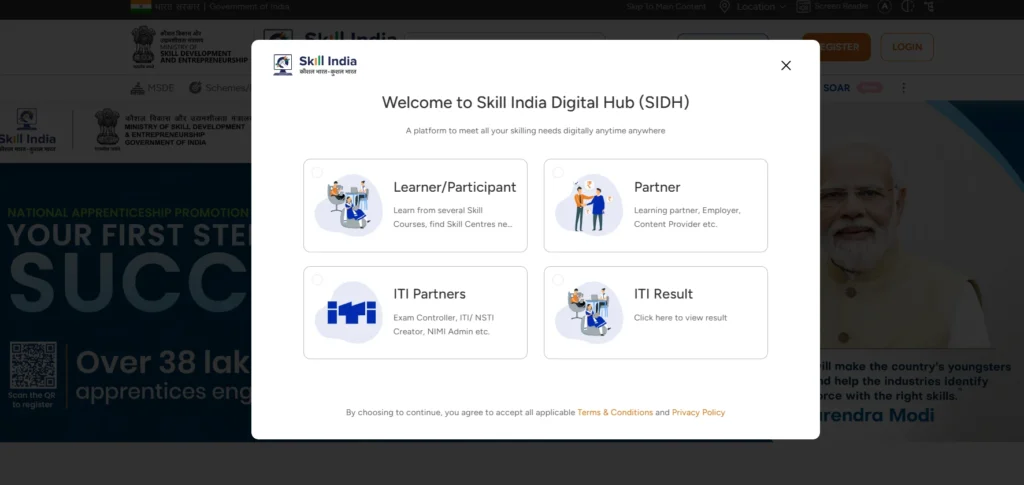Viewport: 1024px width, 485px height.
Task: Click Skip To Main Content link
Action: (x=666, y=7)
